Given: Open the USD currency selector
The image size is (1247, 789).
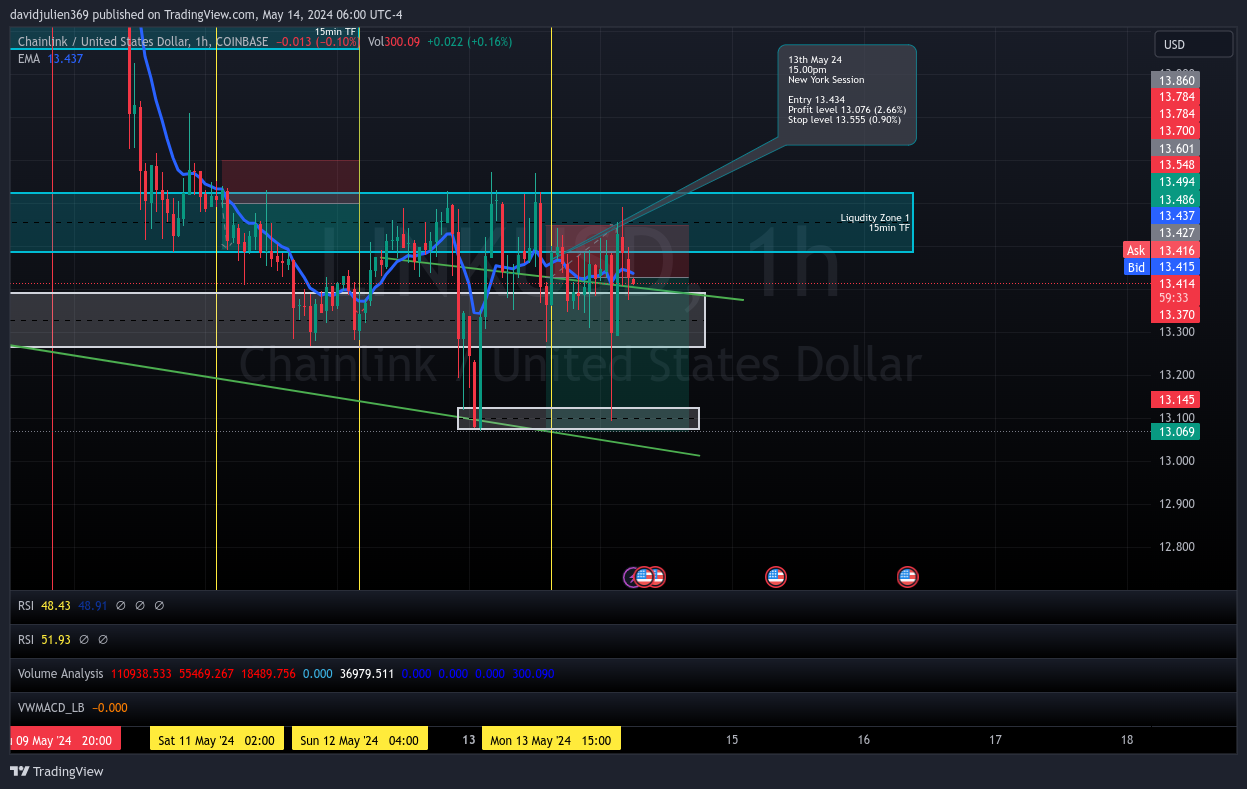Looking at the screenshot, I should (1194, 45).
